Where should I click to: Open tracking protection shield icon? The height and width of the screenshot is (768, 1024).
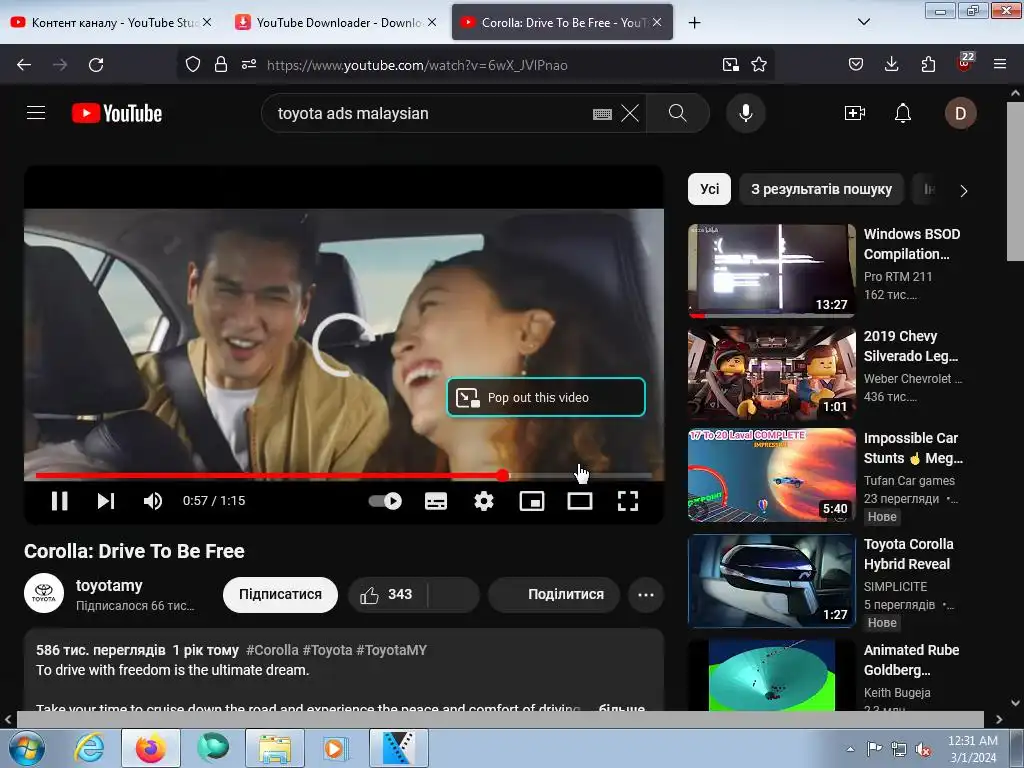[x=193, y=64]
